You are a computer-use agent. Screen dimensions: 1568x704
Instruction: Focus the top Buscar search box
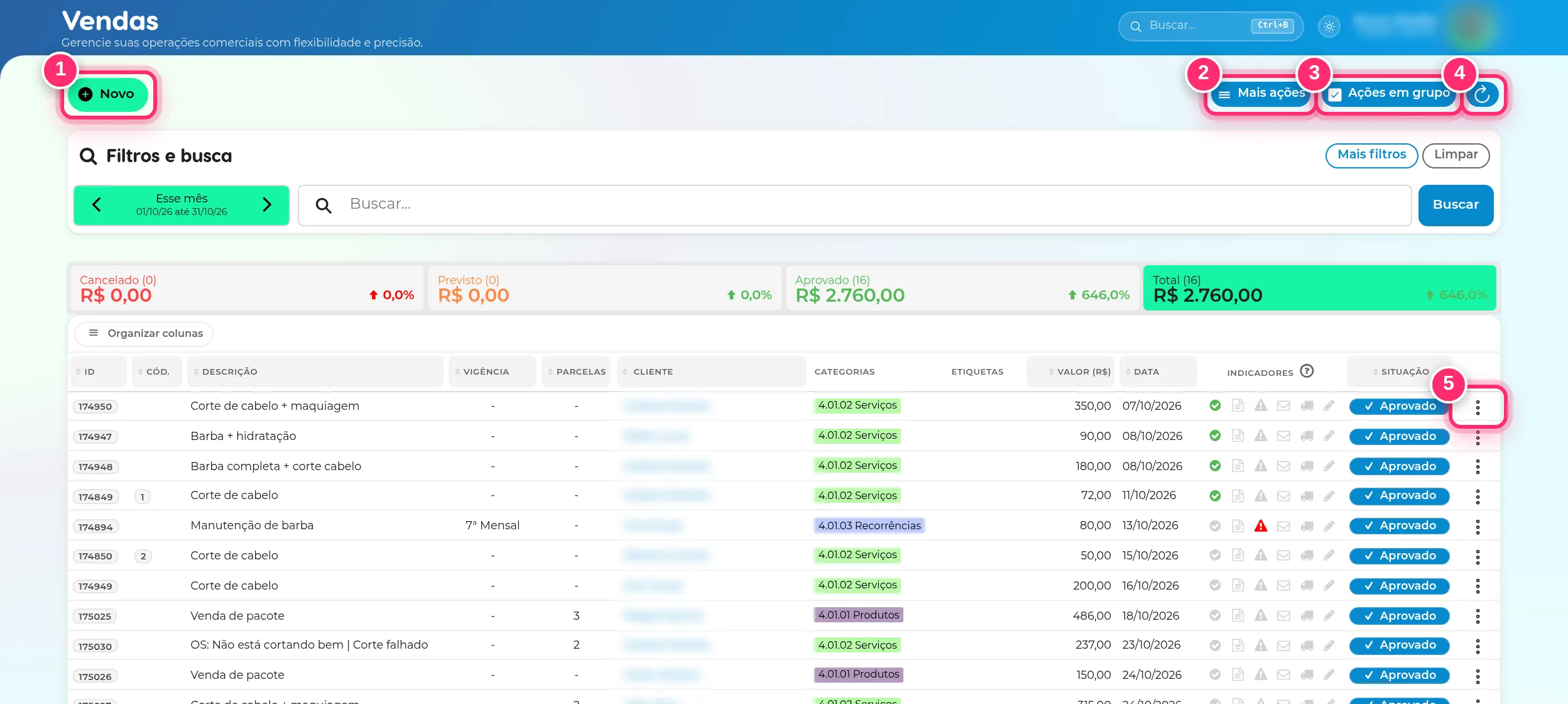click(x=1210, y=26)
